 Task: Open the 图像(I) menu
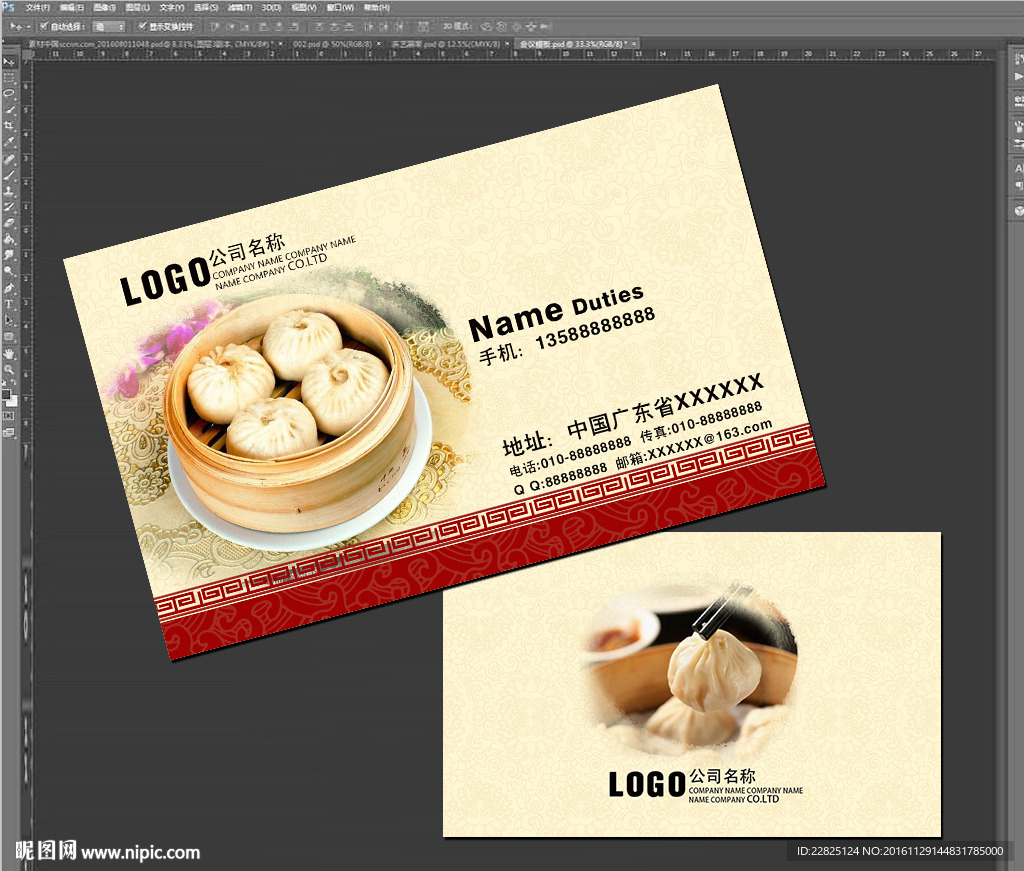(104, 7)
